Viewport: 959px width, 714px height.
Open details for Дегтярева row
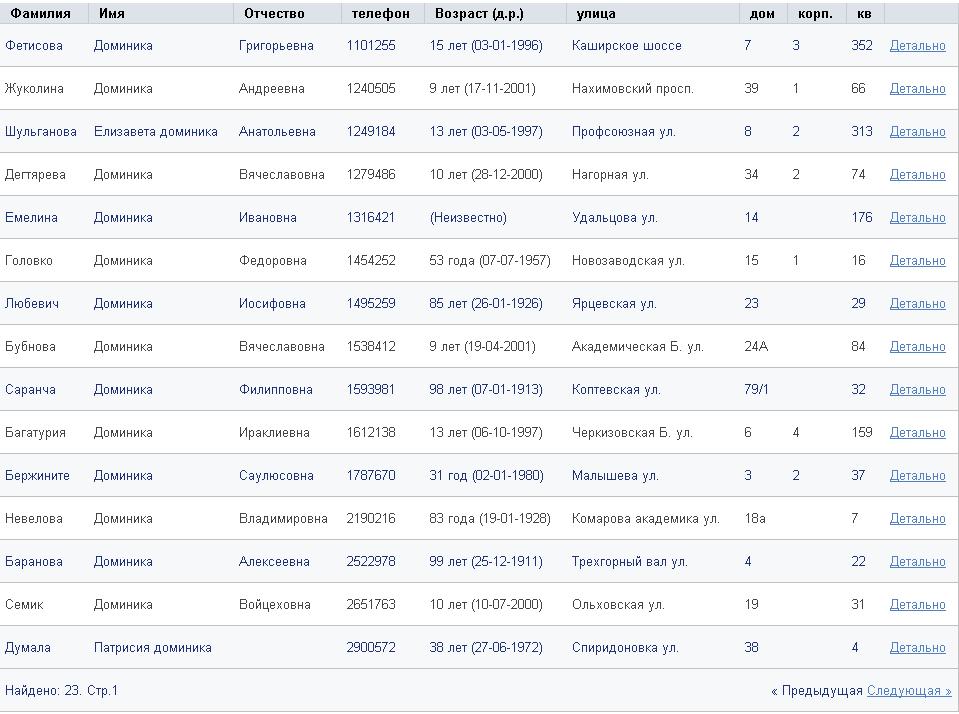point(917,175)
